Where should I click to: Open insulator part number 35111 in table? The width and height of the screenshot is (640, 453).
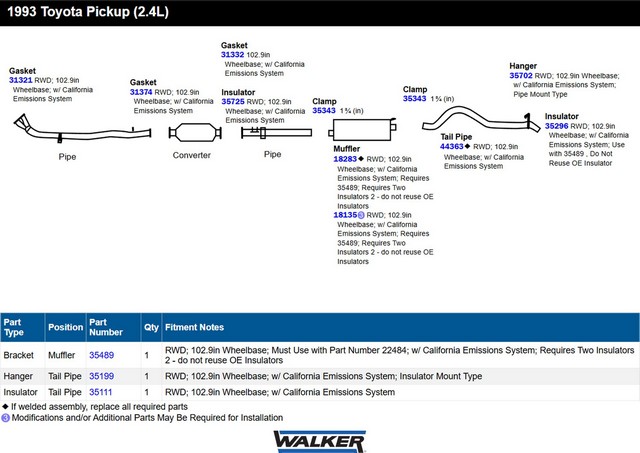coord(101,392)
